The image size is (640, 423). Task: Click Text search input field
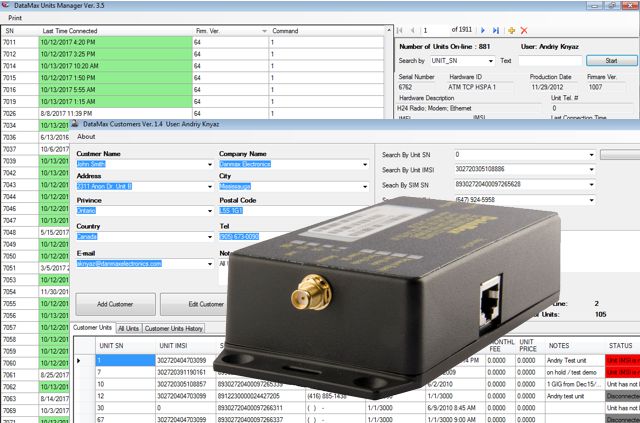tap(550, 61)
